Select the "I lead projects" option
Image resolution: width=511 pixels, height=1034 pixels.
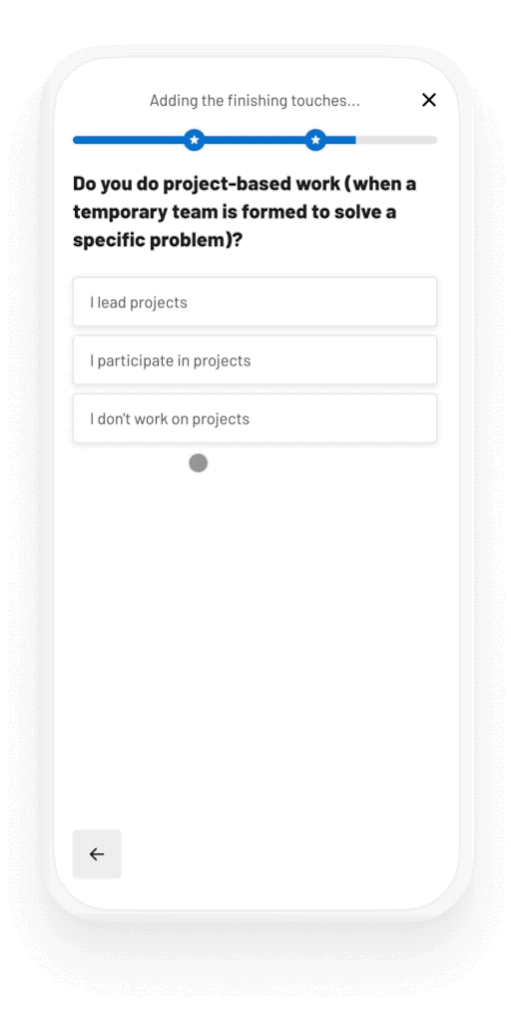coord(255,302)
